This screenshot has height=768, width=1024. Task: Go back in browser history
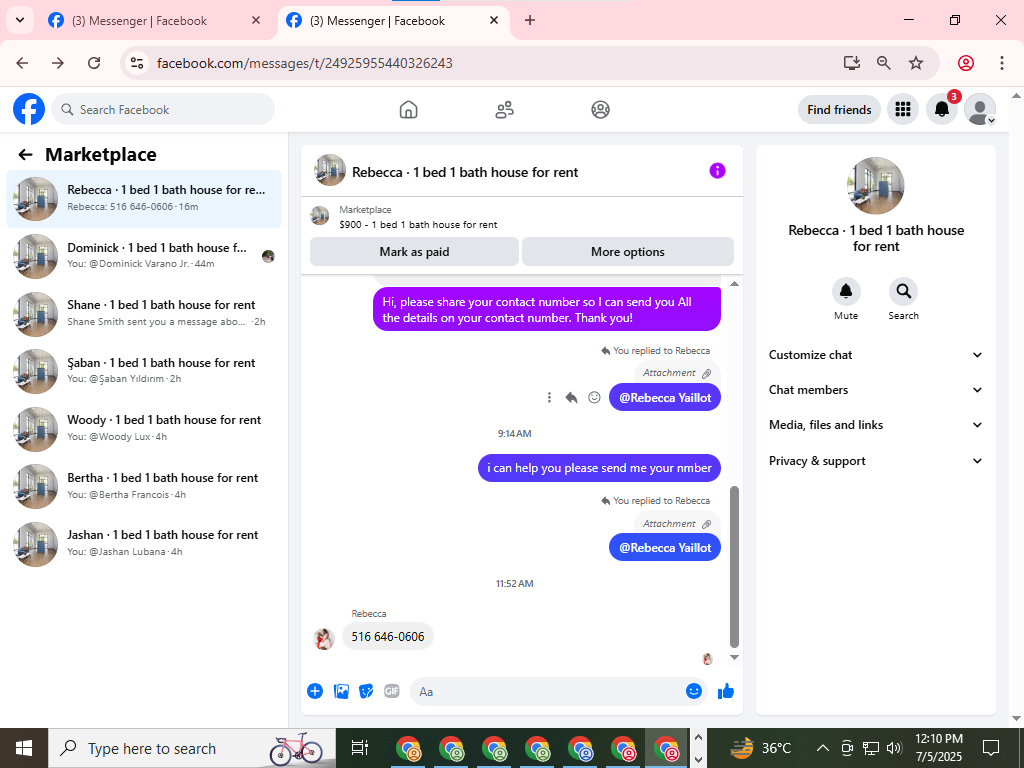click(22, 63)
